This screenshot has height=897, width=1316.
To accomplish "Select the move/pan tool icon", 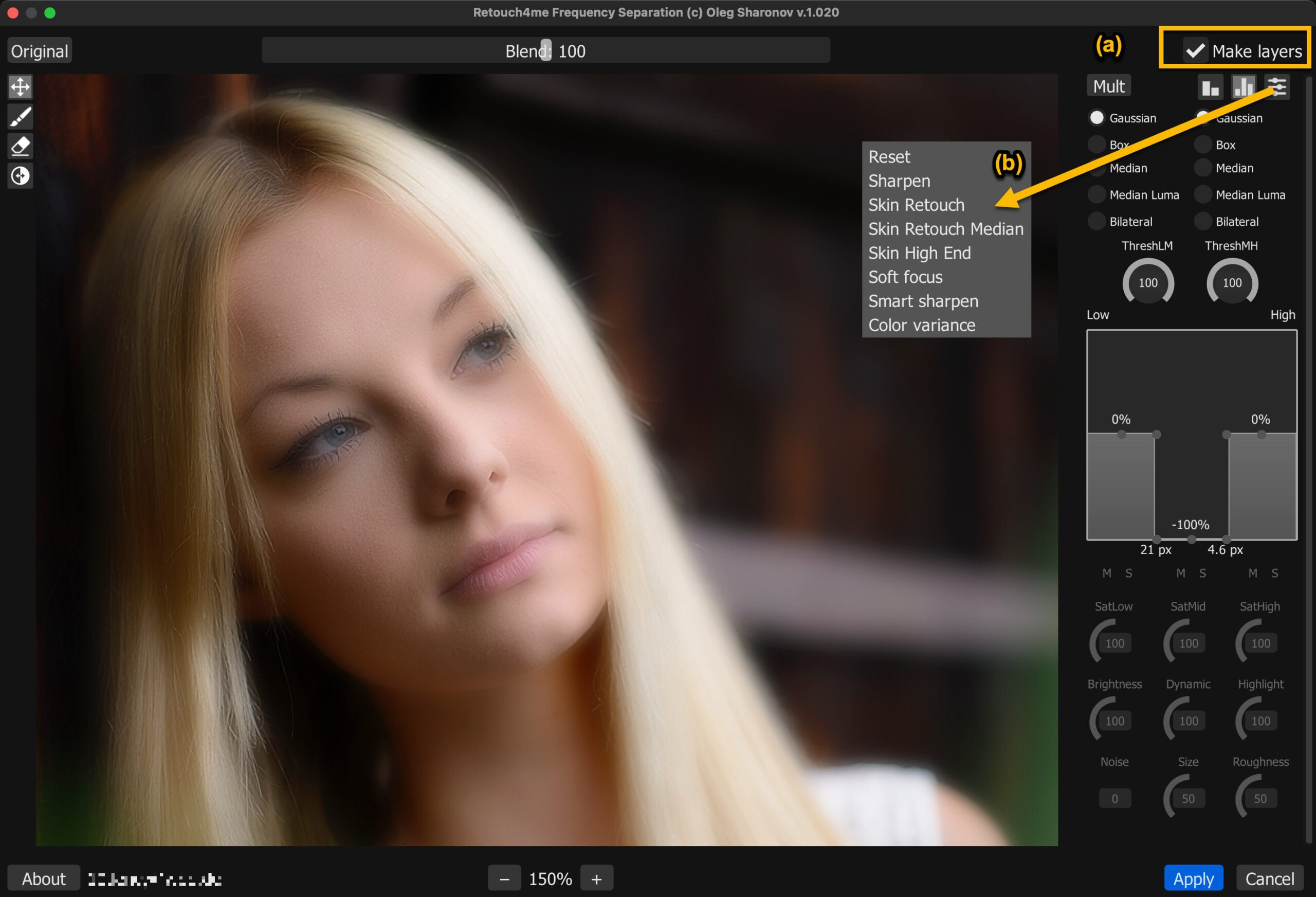I will pos(21,87).
